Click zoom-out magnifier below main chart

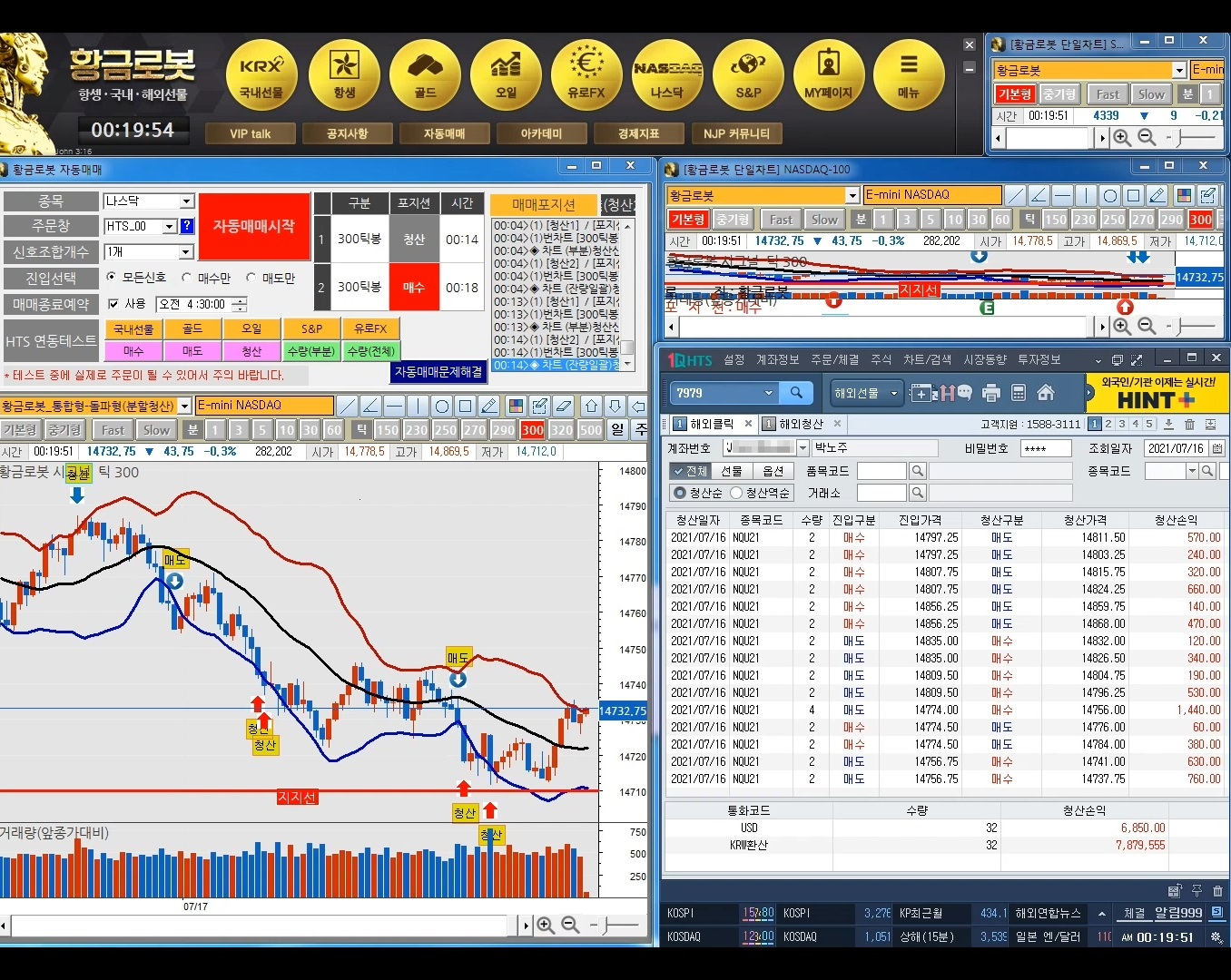click(570, 925)
